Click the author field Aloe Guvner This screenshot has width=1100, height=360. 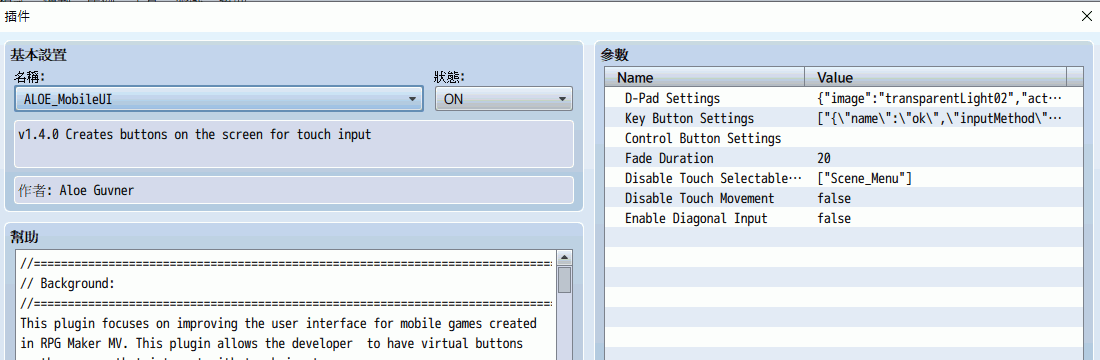[294, 190]
